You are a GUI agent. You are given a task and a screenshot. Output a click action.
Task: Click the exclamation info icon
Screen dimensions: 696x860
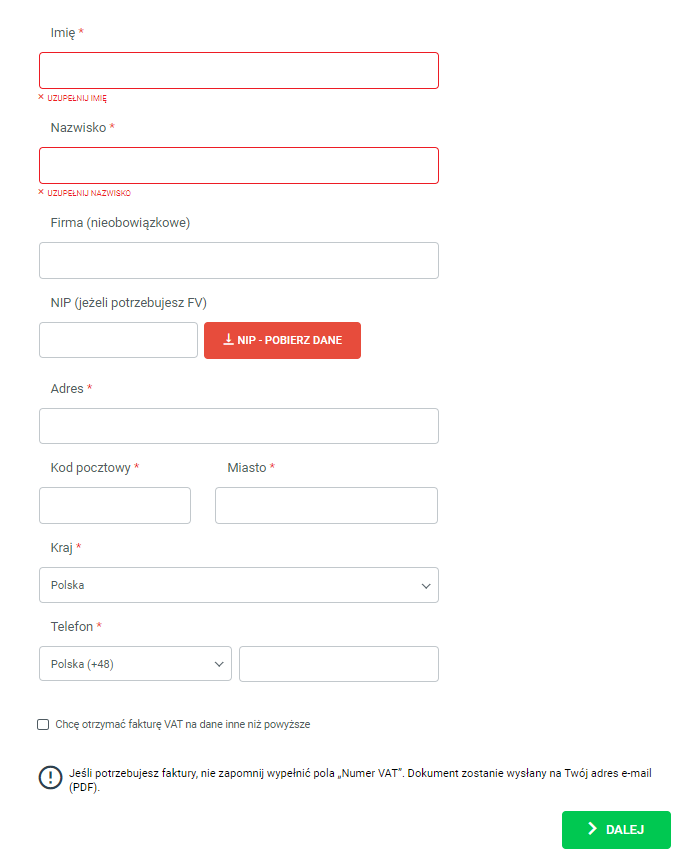(x=50, y=778)
